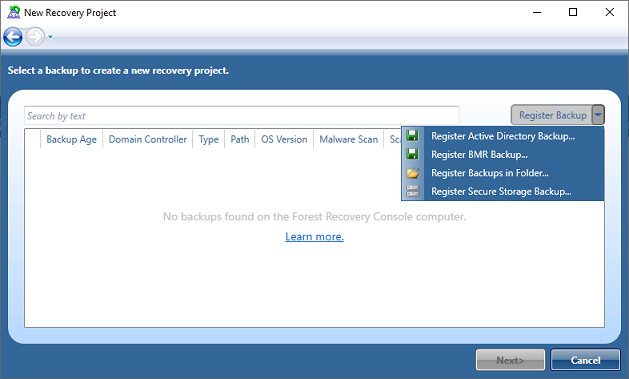Click the Type column header
This screenshot has width=629, height=379.
click(x=209, y=139)
